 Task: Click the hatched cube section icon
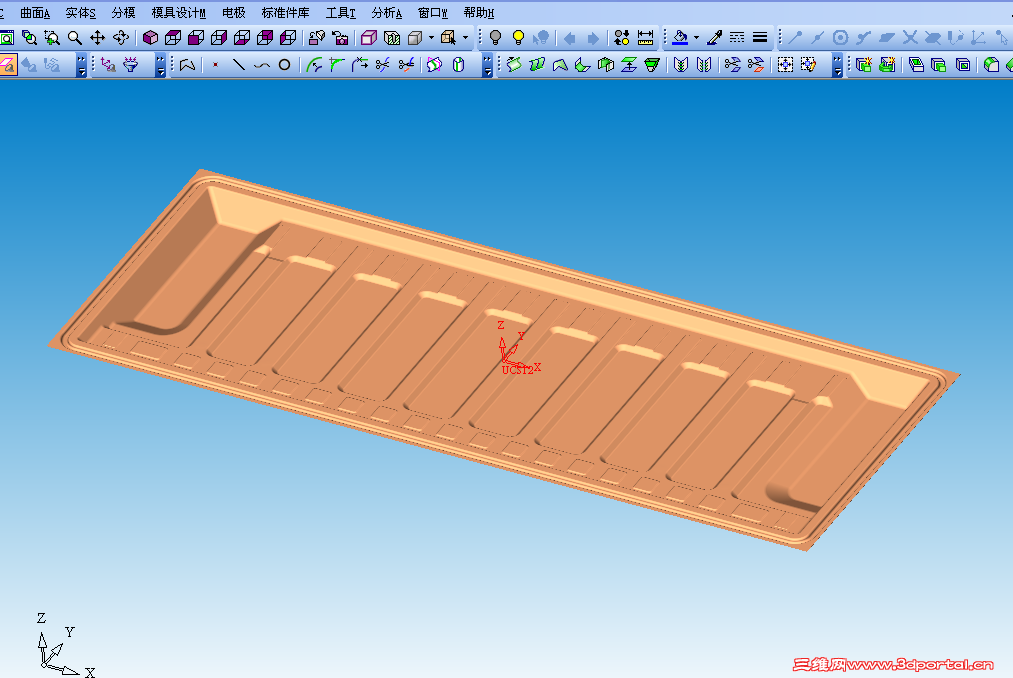(x=392, y=37)
